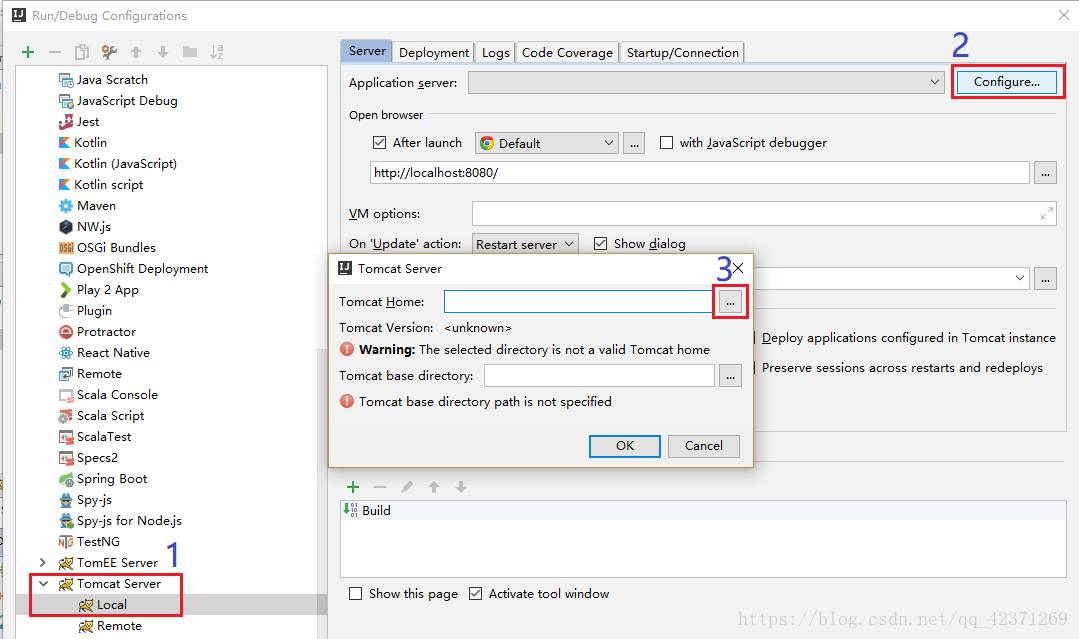Screen dimensions: 1079x639
Task: Select NW.js configuration type
Action: pyautogui.click(x=85, y=227)
